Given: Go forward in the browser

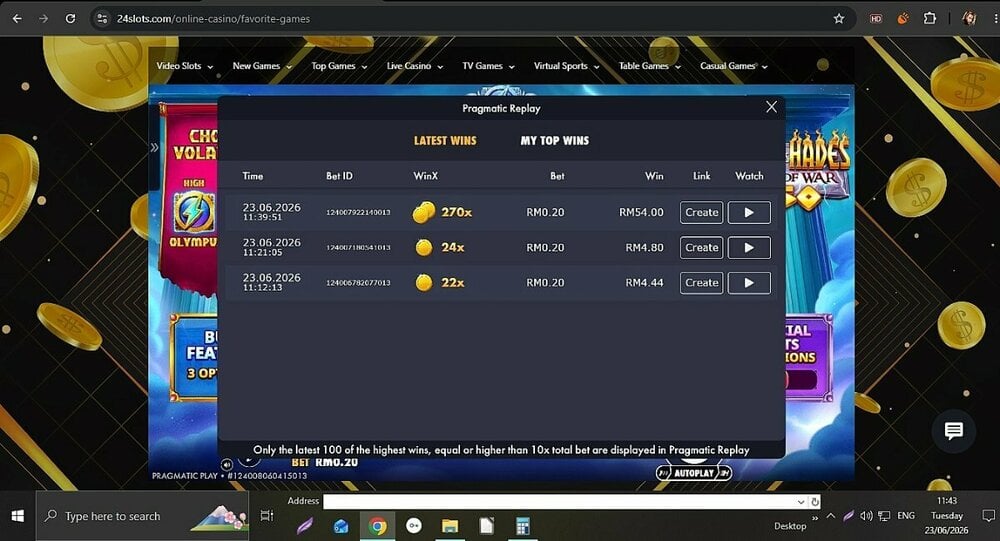Looking at the screenshot, I should pyautogui.click(x=43, y=19).
